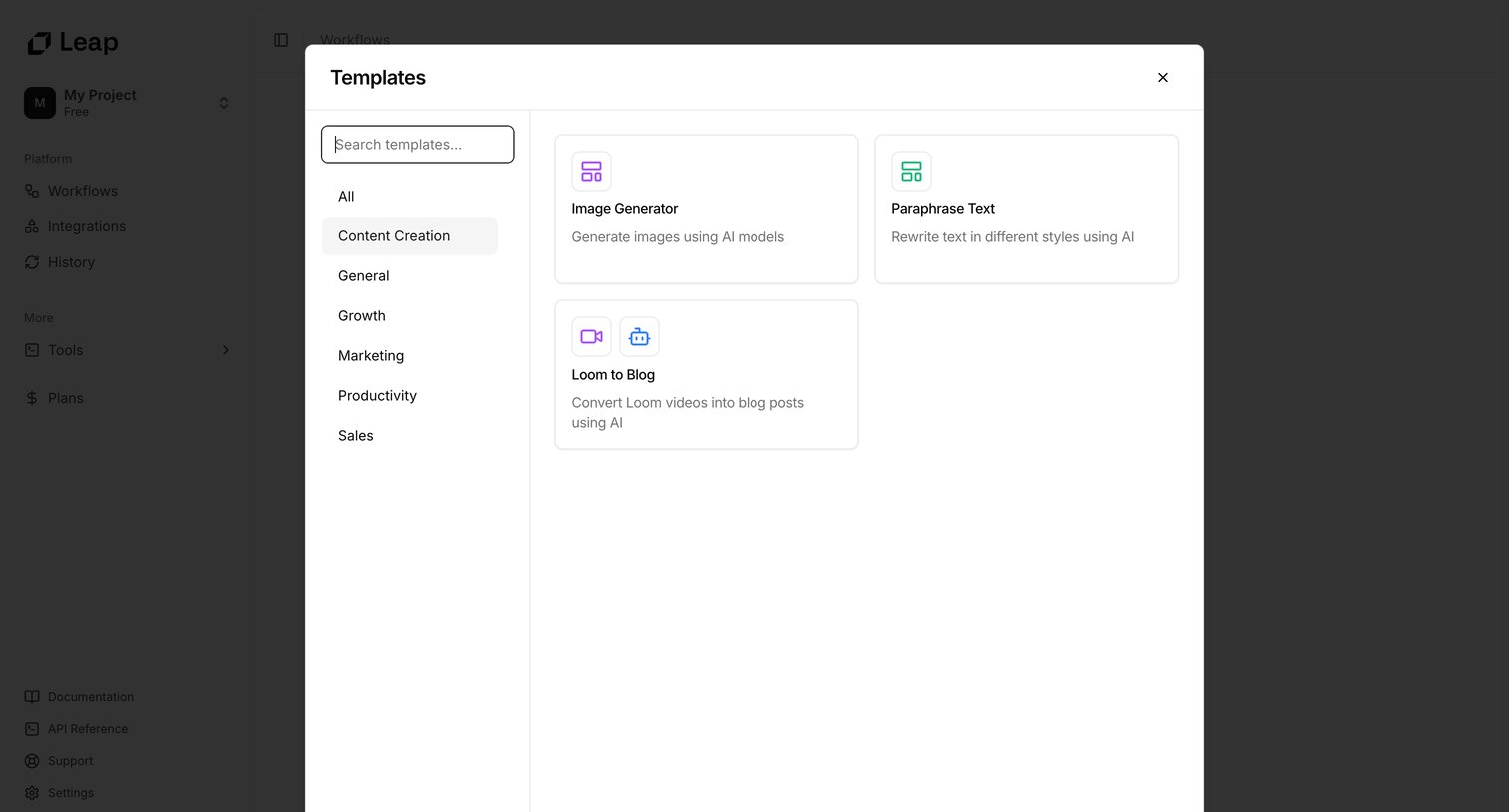Click the Plans dollar icon
The image size is (1509, 812).
pyautogui.click(x=32, y=398)
